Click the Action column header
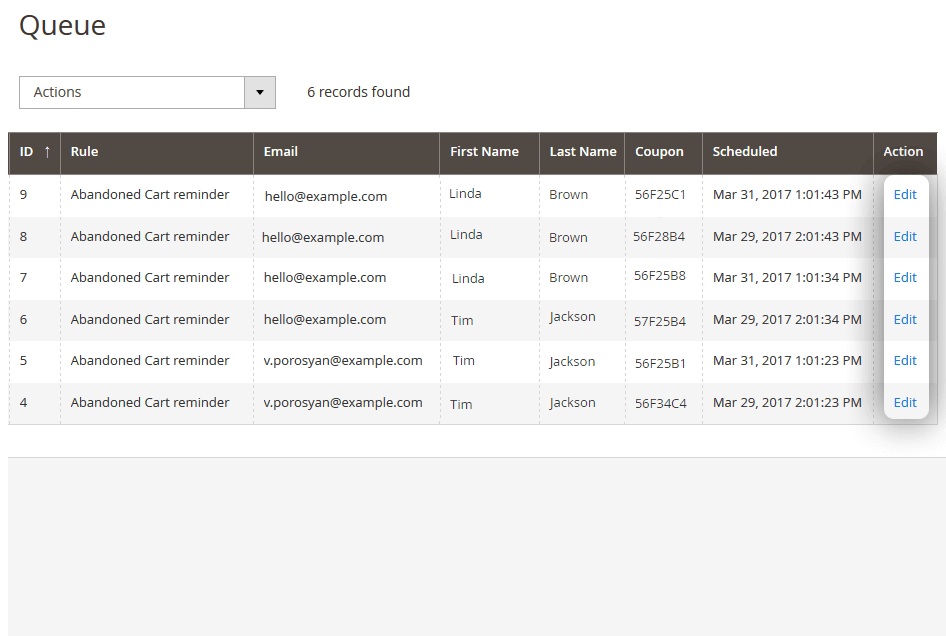This screenshot has width=946, height=636. tap(903, 151)
